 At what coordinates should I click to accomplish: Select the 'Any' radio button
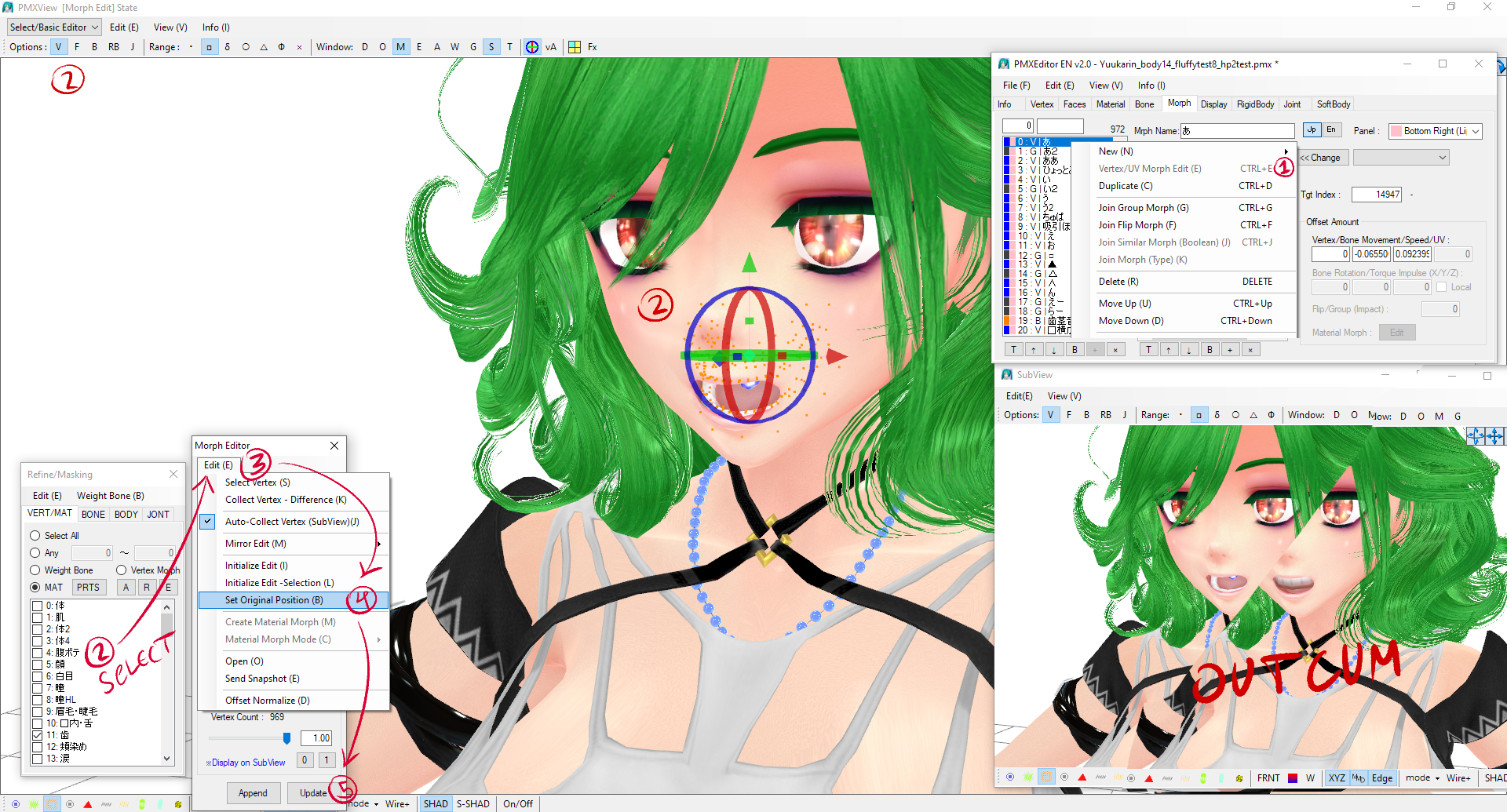(35, 553)
